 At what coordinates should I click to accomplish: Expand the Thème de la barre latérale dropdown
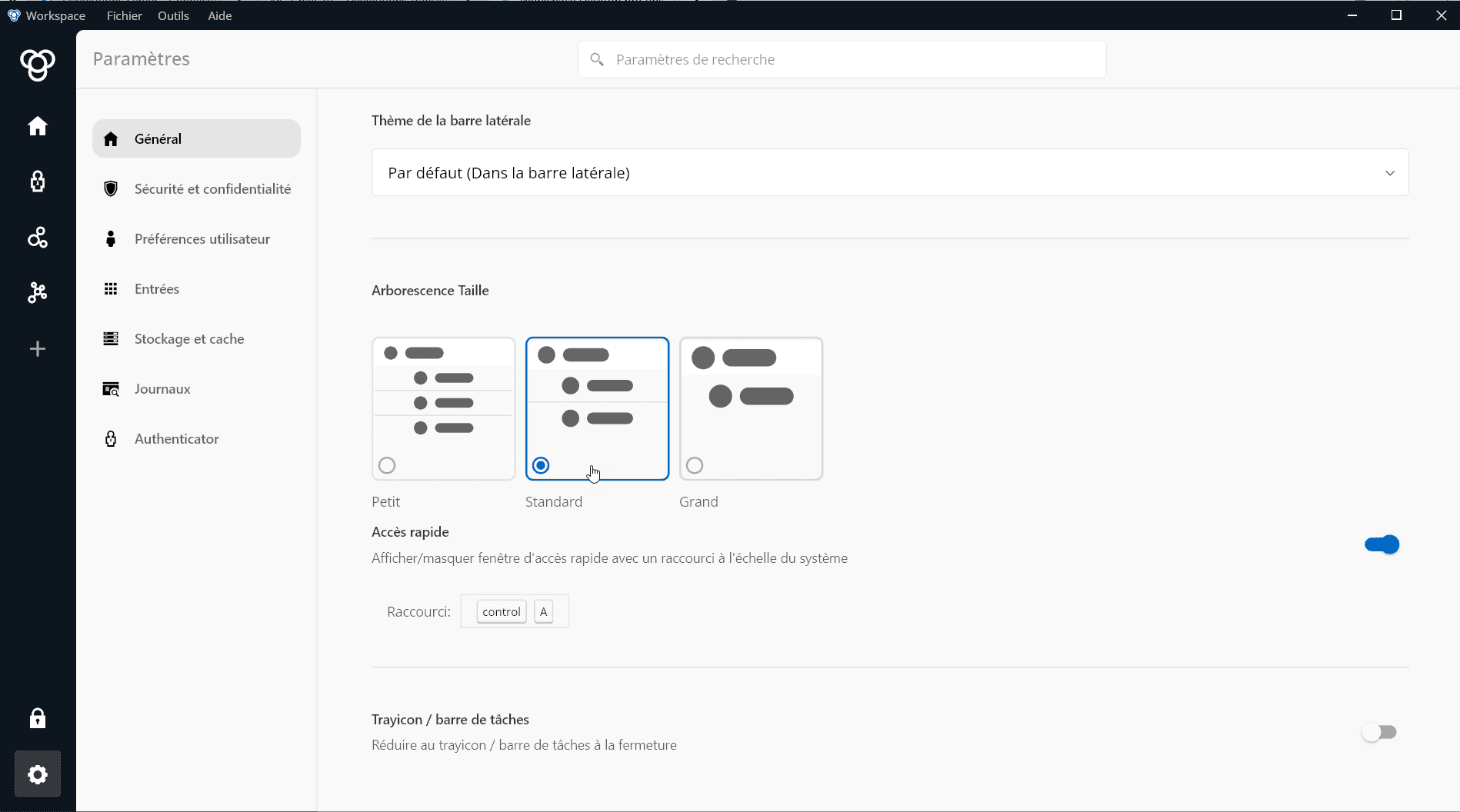889,173
